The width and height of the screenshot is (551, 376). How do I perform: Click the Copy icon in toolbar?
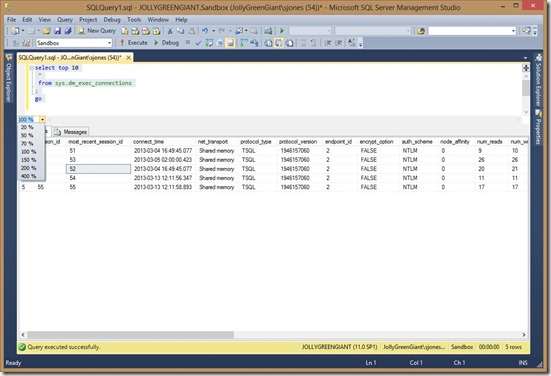tap(180, 31)
